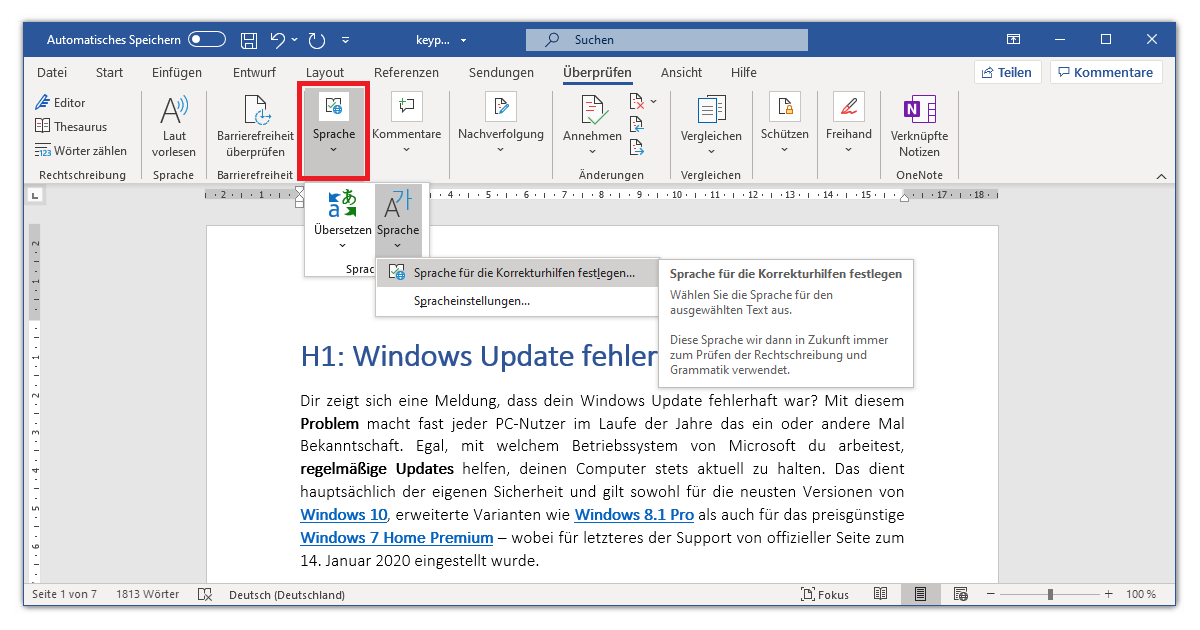This screenshot has width=1200, height=630.
Task: Click the Teilen share button
Action: click(1008, 72)
